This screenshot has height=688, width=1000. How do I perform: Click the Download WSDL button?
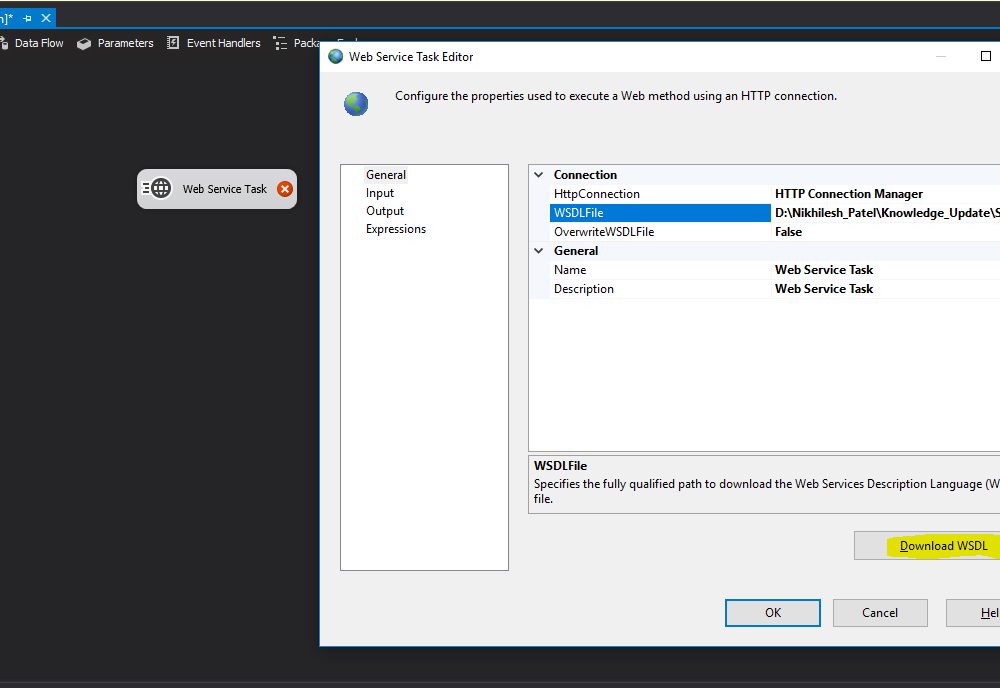[x=927, y=546]
